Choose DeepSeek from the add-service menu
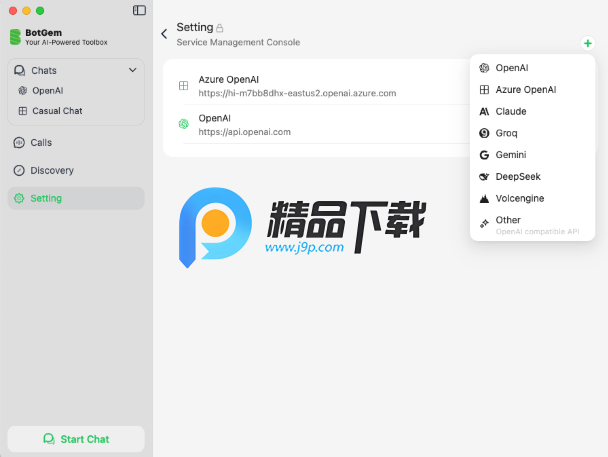608x457 pixels. (x=532, y=176)
